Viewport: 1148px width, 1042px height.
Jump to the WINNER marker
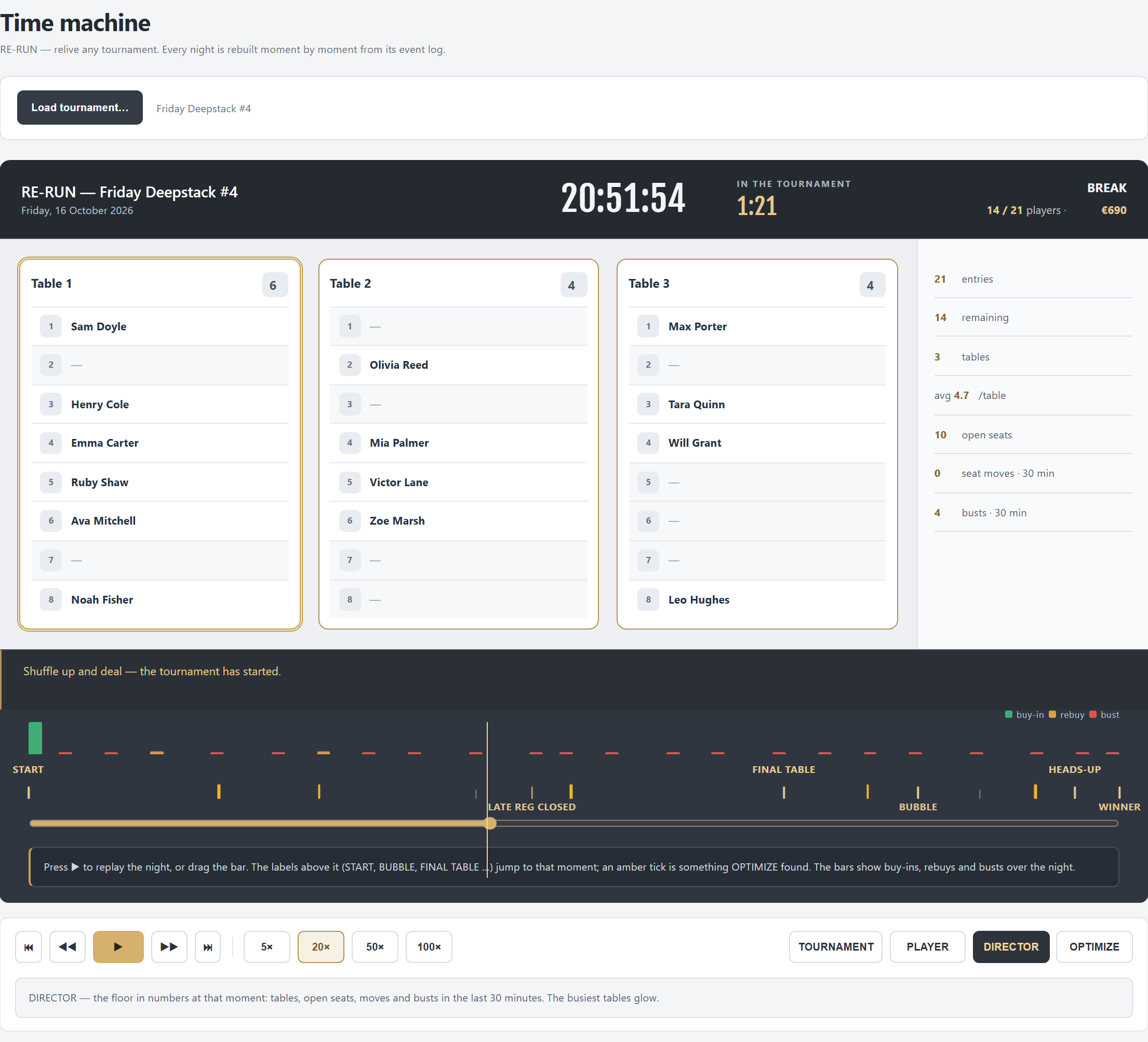click(1119, 807)
